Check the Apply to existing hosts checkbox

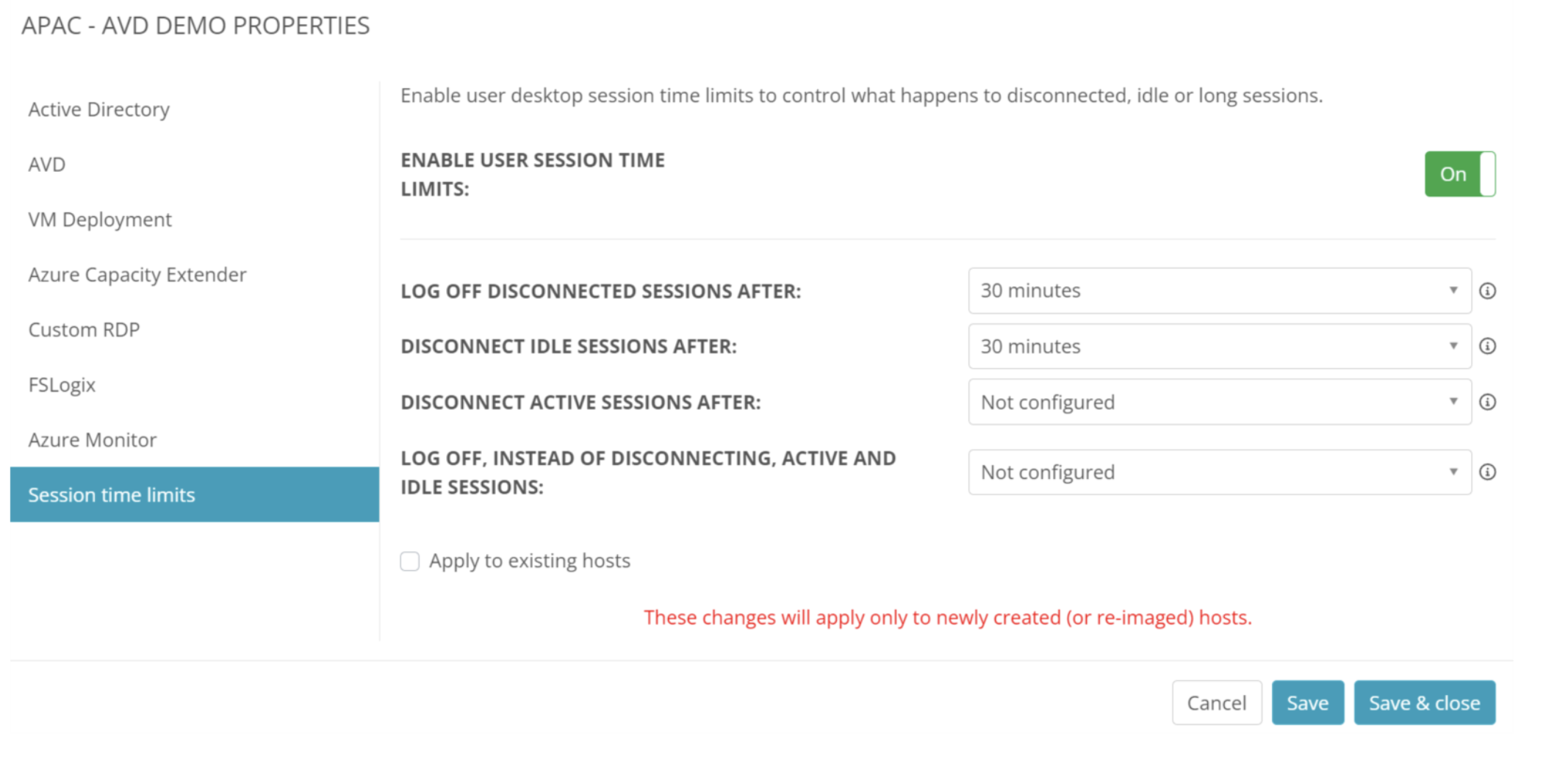[x=410, y=561]
